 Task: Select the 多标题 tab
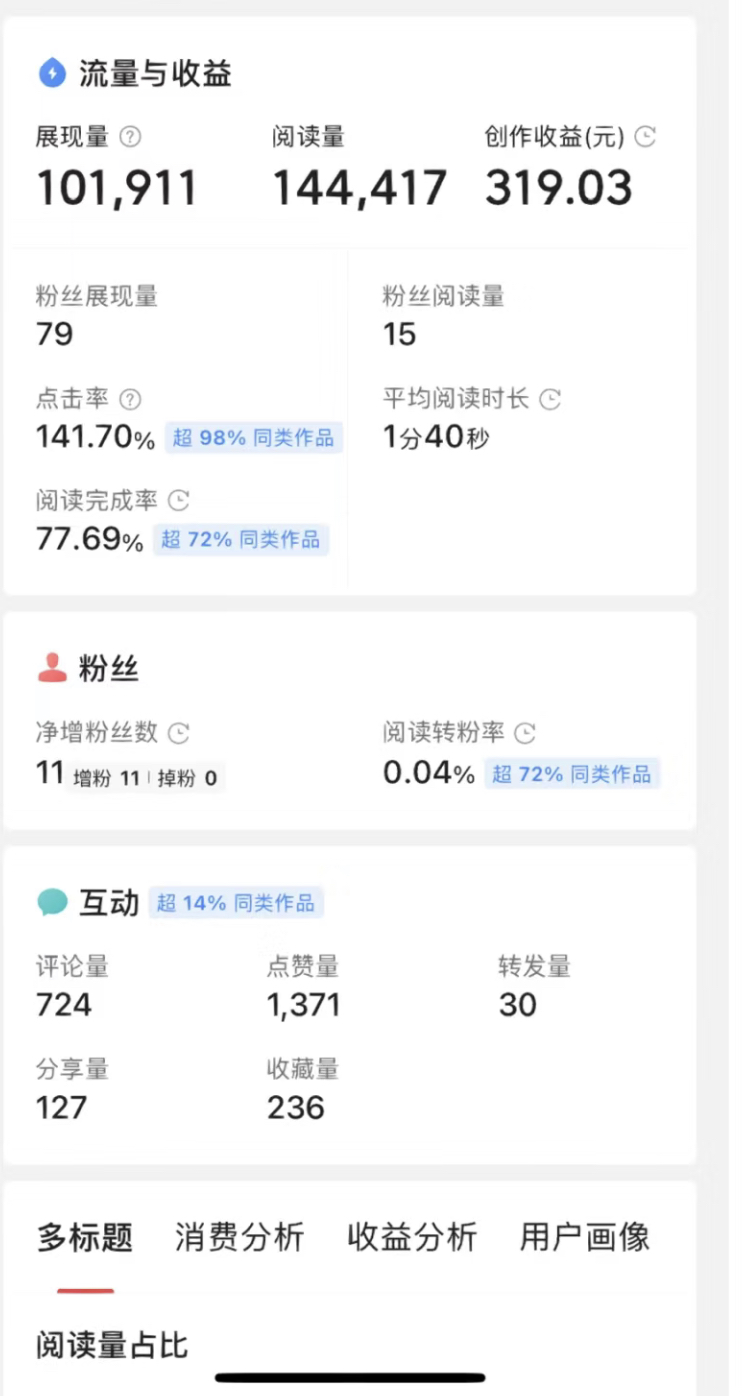[x=85, y=1237]
